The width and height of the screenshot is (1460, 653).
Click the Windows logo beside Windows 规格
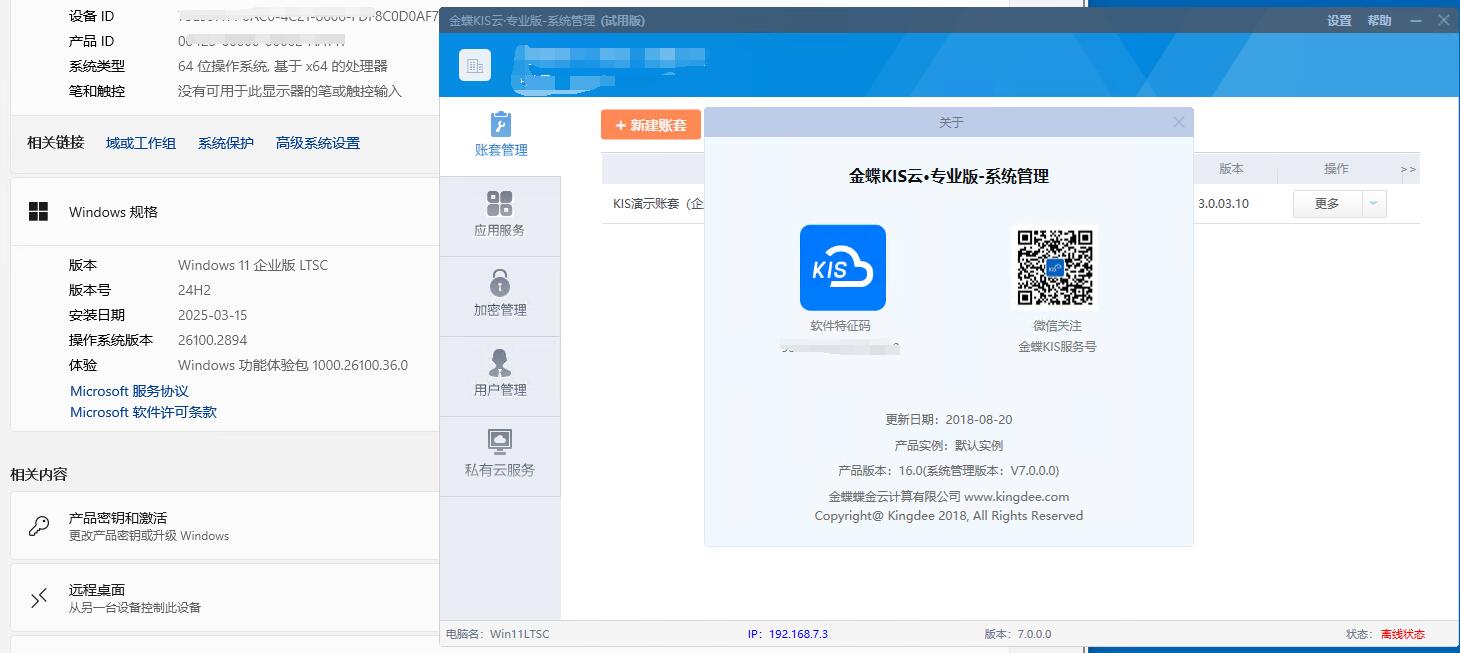pos(38,212)
